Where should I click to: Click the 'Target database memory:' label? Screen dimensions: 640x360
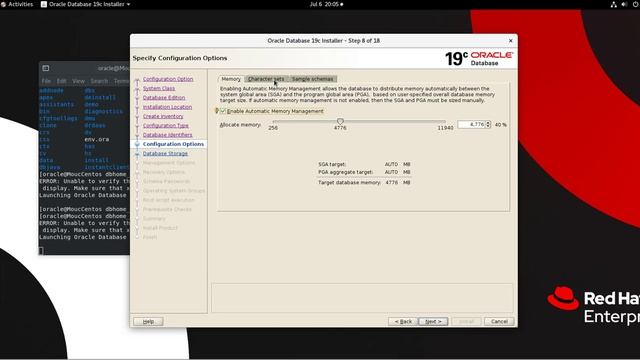[x=349, y=183]
